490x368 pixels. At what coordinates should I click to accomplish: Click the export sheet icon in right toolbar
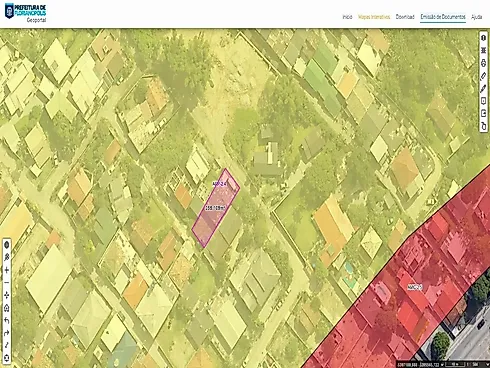tap(483, 114)
